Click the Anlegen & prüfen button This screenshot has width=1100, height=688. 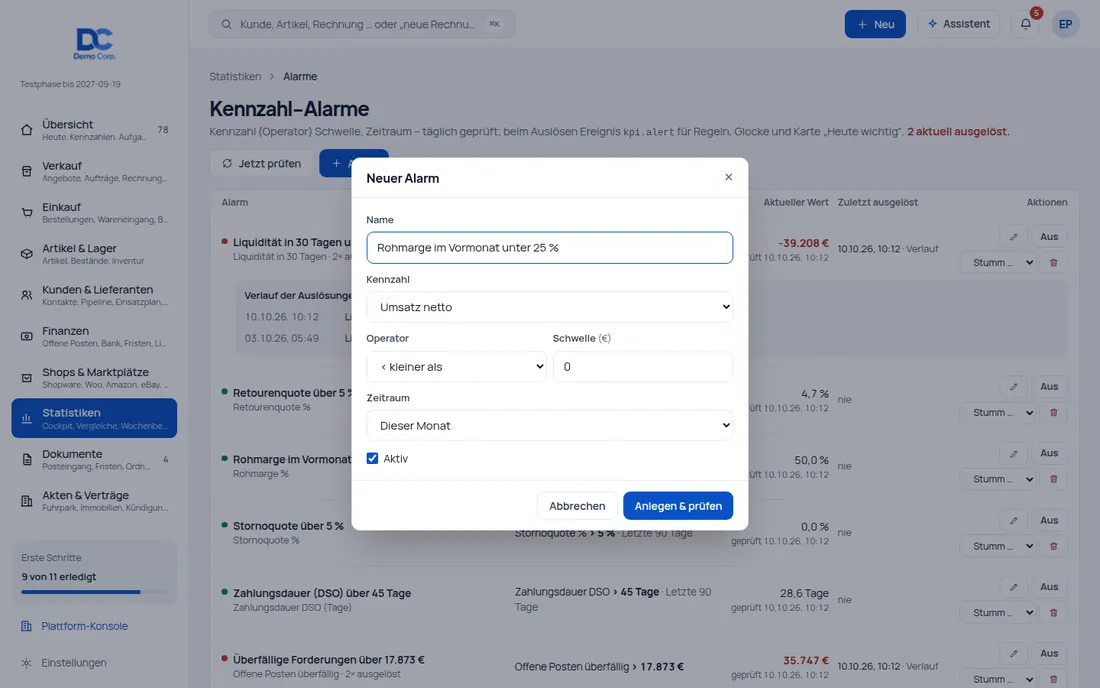pos(678,506)
